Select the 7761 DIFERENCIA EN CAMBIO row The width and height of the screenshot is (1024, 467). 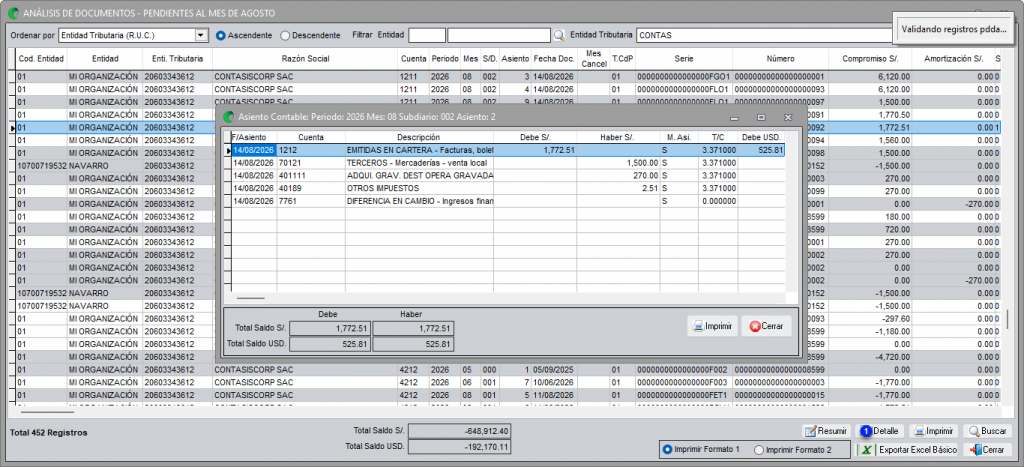point(507,201)
